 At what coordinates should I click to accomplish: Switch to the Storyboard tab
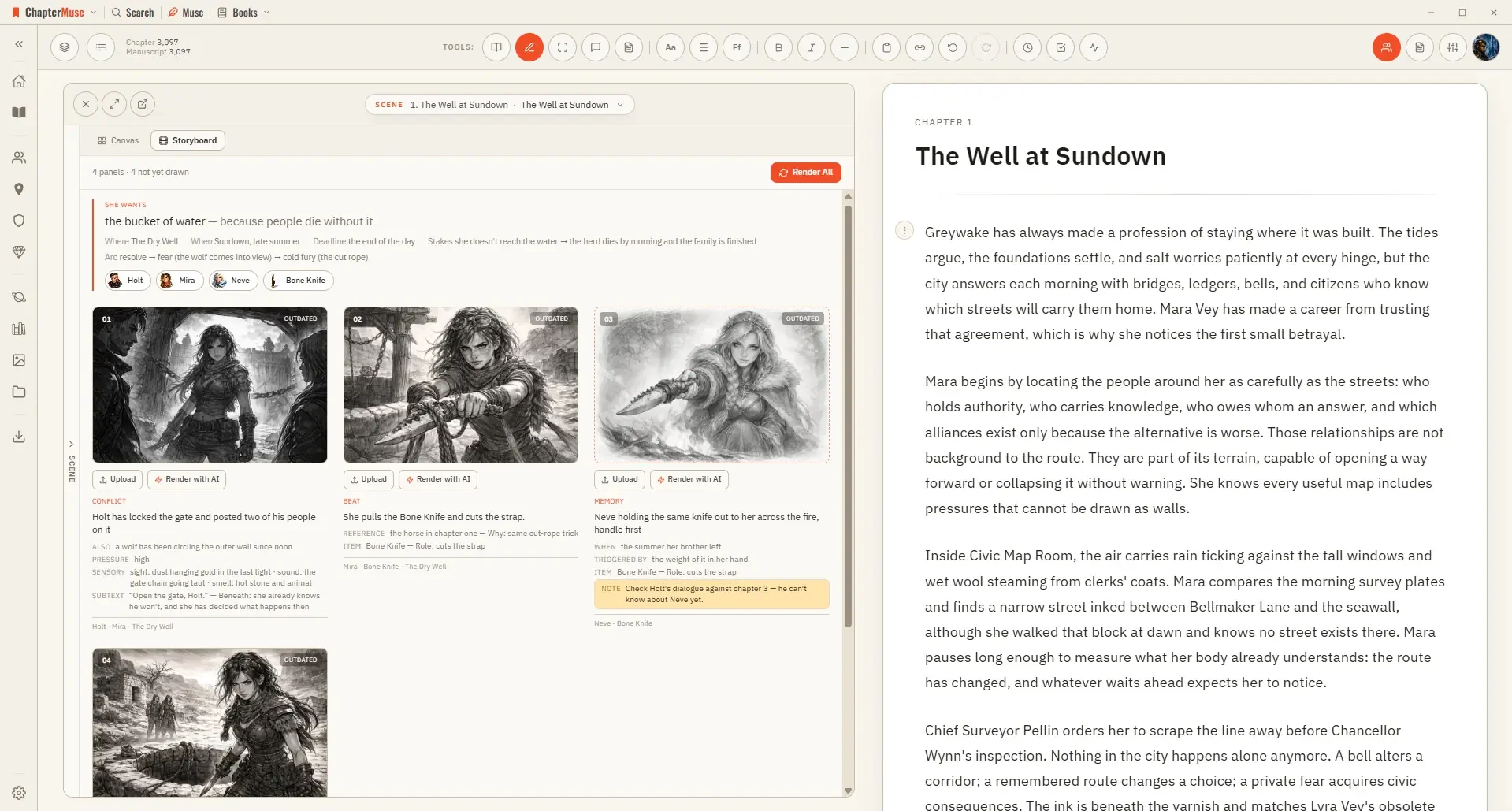188,140
